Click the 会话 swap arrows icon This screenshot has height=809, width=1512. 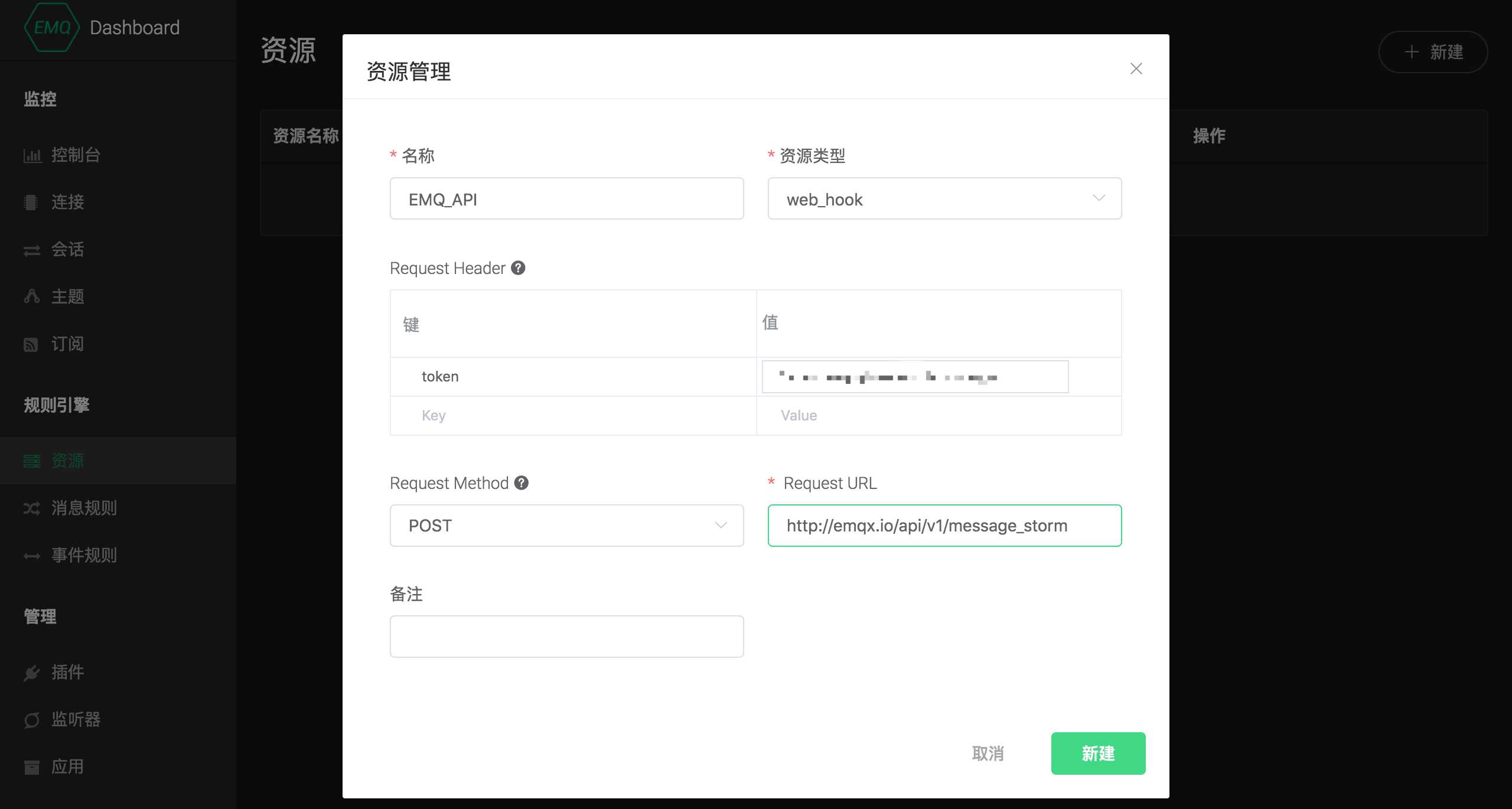click(32, 250)
